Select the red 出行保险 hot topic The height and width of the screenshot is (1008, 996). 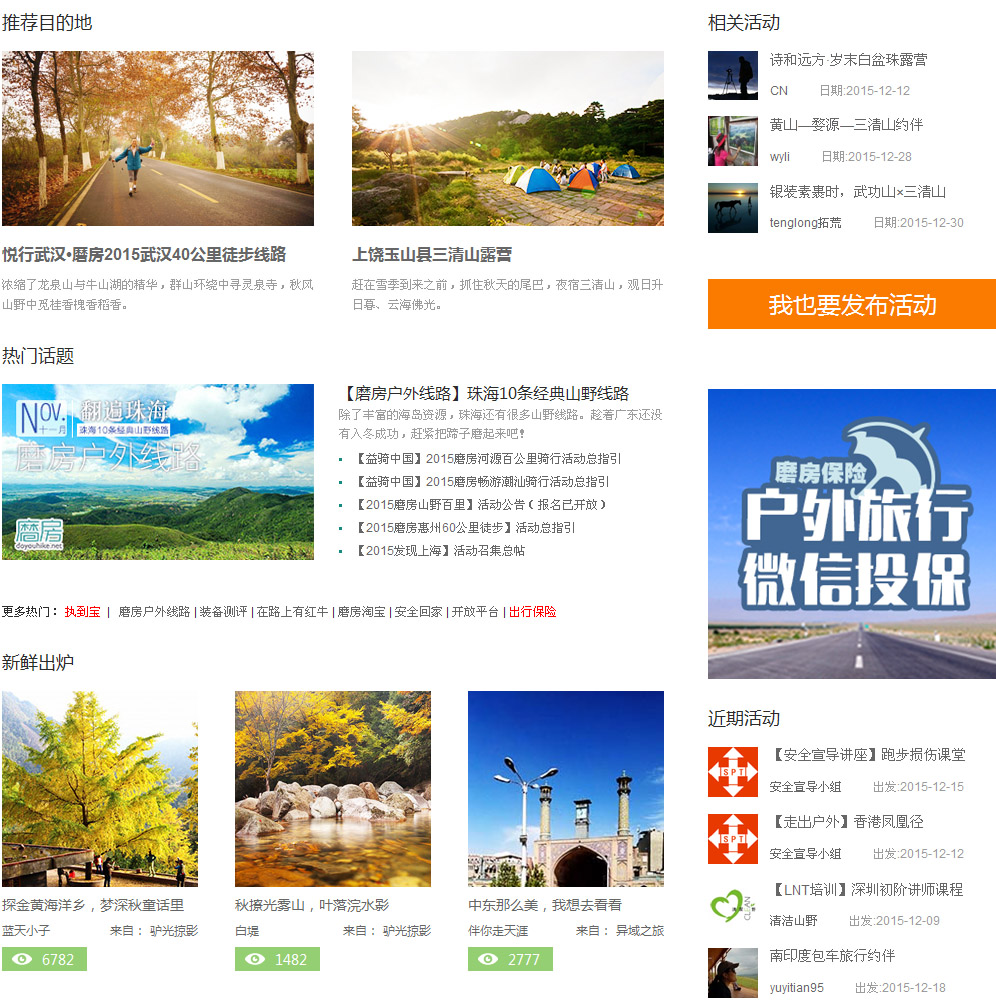point(532,612)
